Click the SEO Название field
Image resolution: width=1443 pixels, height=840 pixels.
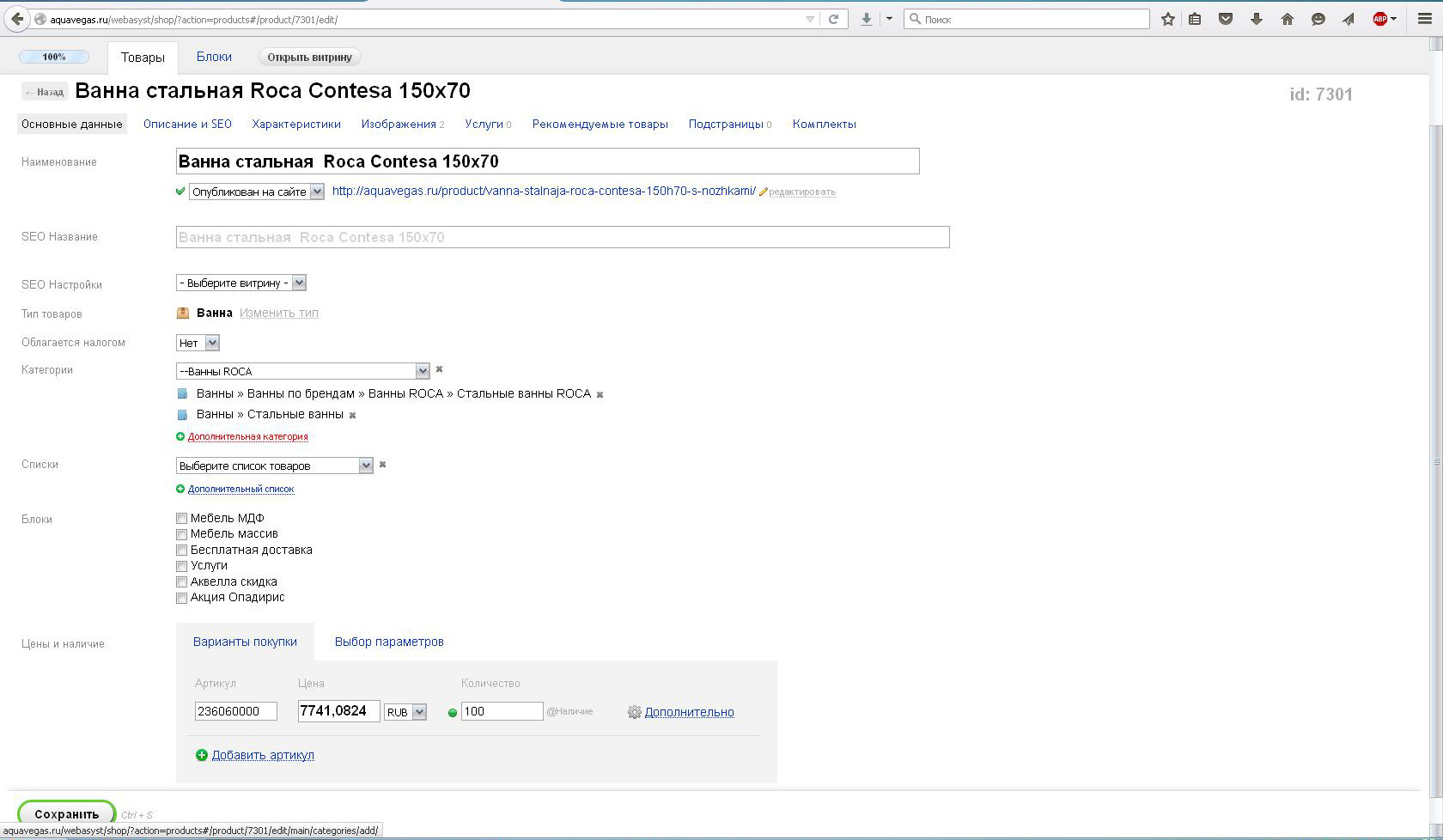563,237
